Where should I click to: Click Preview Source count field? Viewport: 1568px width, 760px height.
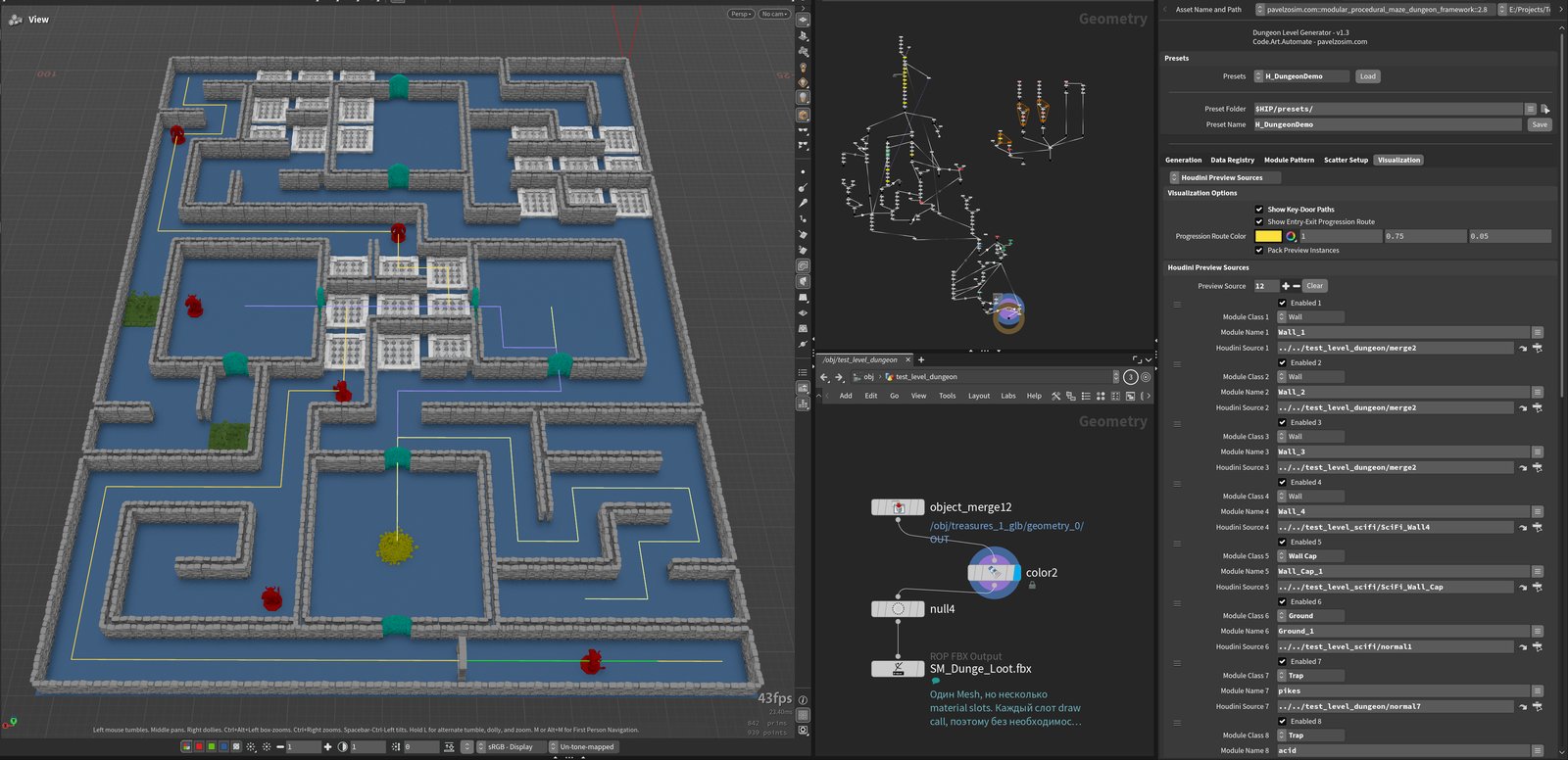pos(1266,286)
